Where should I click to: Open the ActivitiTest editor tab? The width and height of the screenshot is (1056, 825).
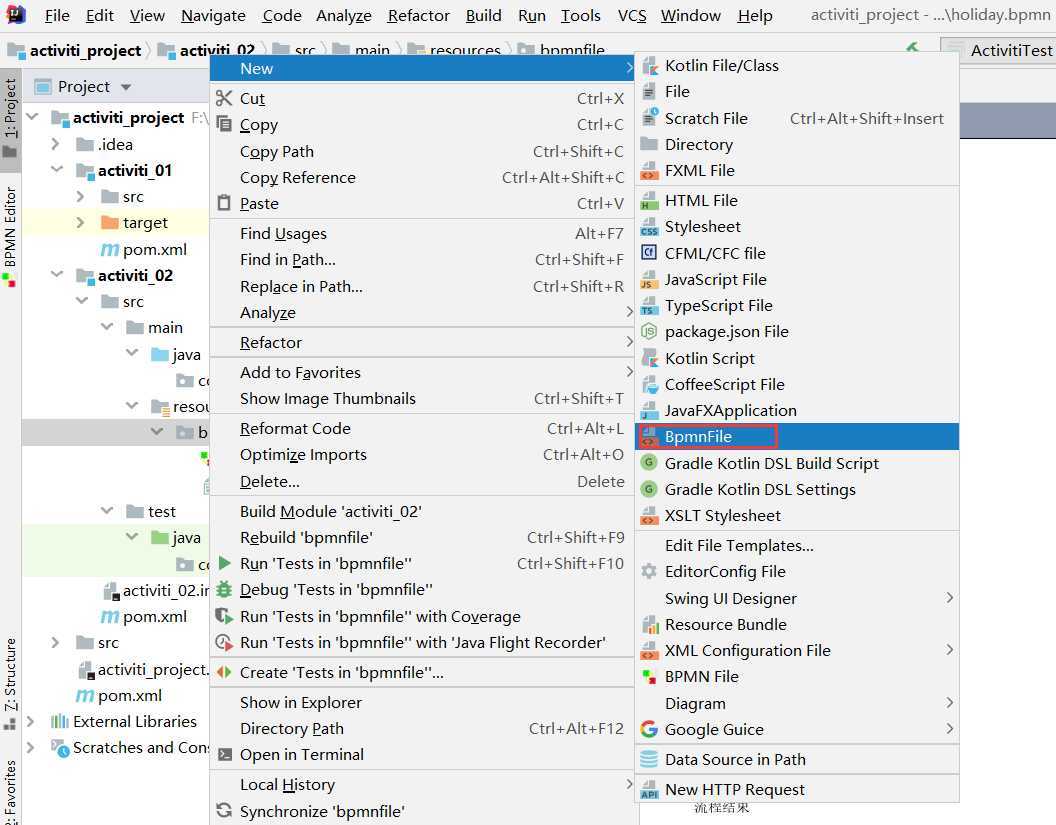999,51
